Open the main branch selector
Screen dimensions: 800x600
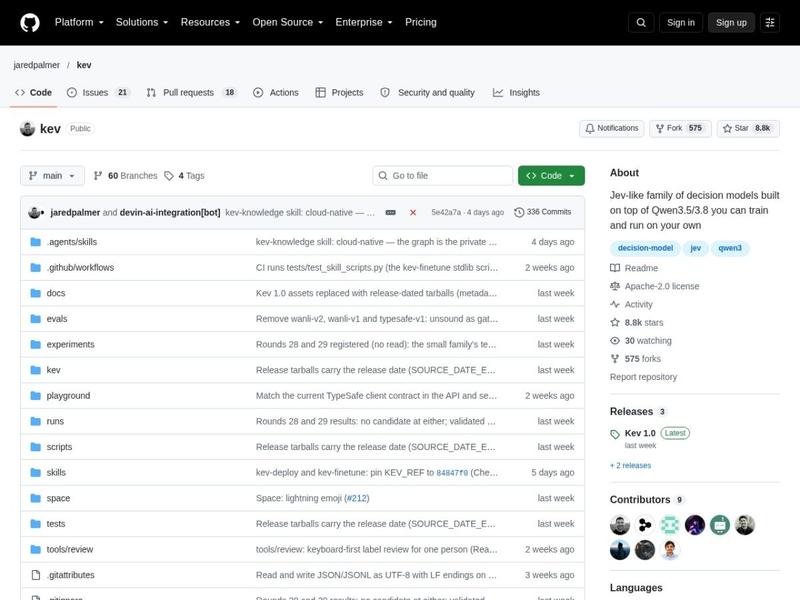pyautogui.click(x=52, y=176)
